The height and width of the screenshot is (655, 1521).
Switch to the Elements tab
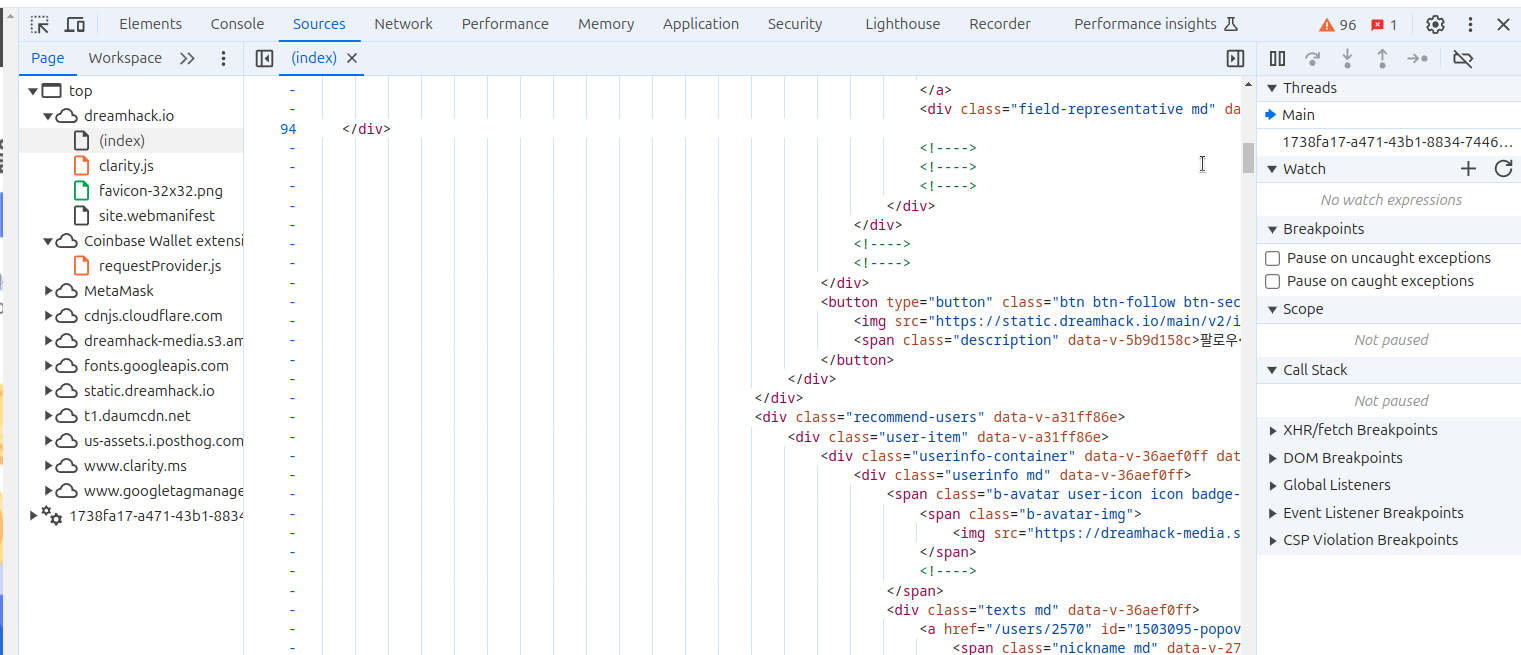(x=150, y=24)
